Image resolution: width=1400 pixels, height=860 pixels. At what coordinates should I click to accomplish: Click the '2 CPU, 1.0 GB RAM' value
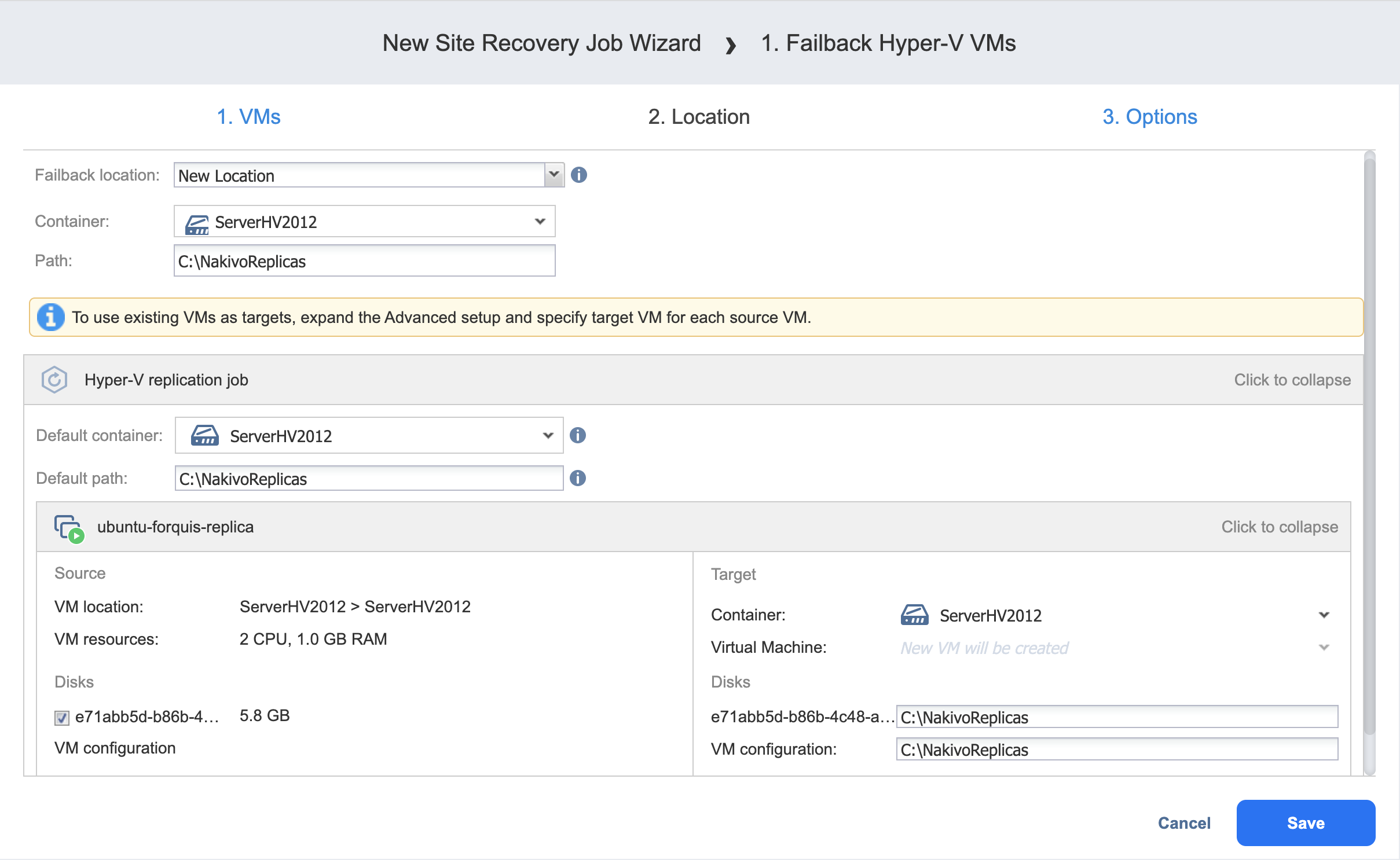pyautogui.click(x=313, y=639)
